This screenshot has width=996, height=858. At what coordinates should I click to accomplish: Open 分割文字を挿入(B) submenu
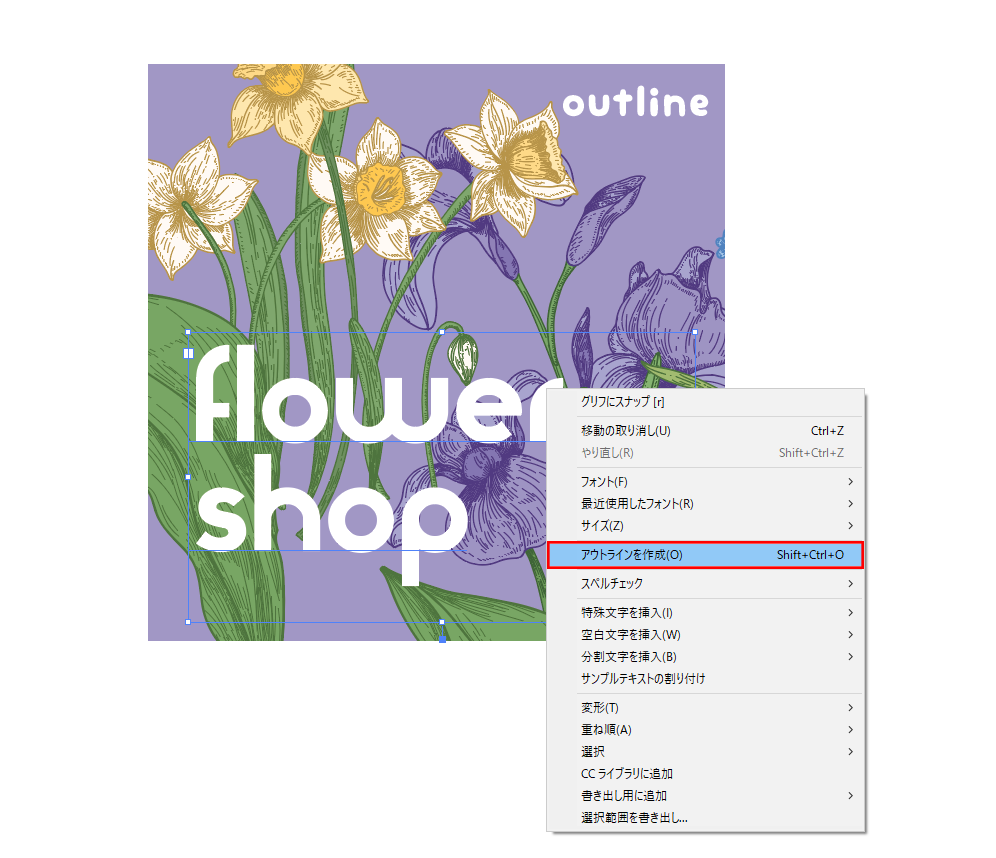click(x=705, y=657)
